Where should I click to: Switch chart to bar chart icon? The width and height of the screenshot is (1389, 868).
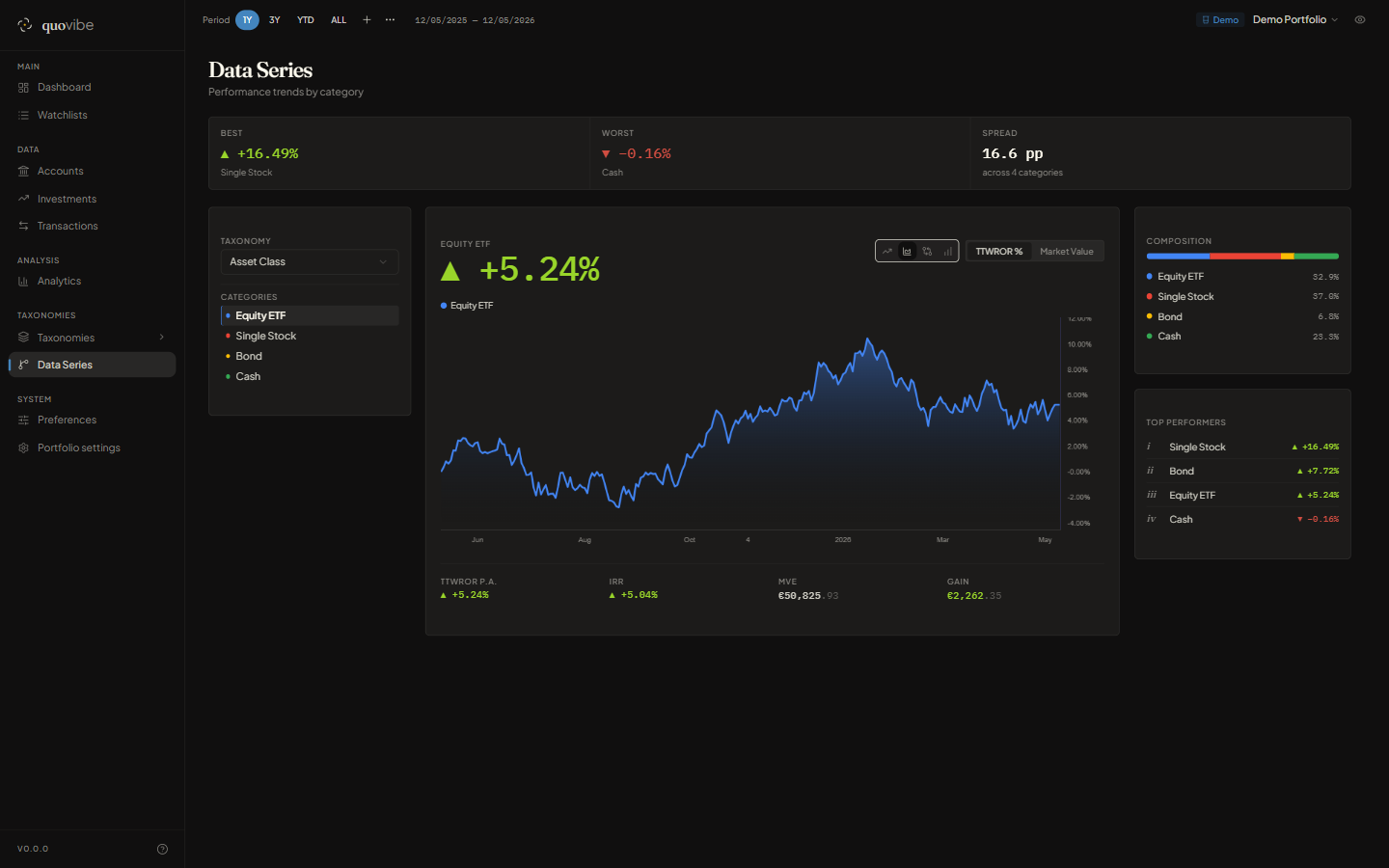(x=947, y=252)
